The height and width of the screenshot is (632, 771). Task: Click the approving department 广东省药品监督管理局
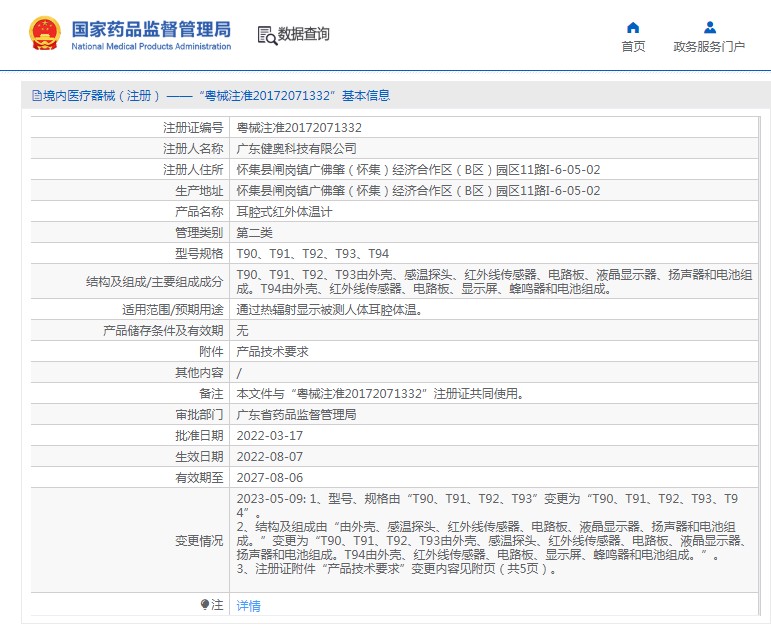296,415
